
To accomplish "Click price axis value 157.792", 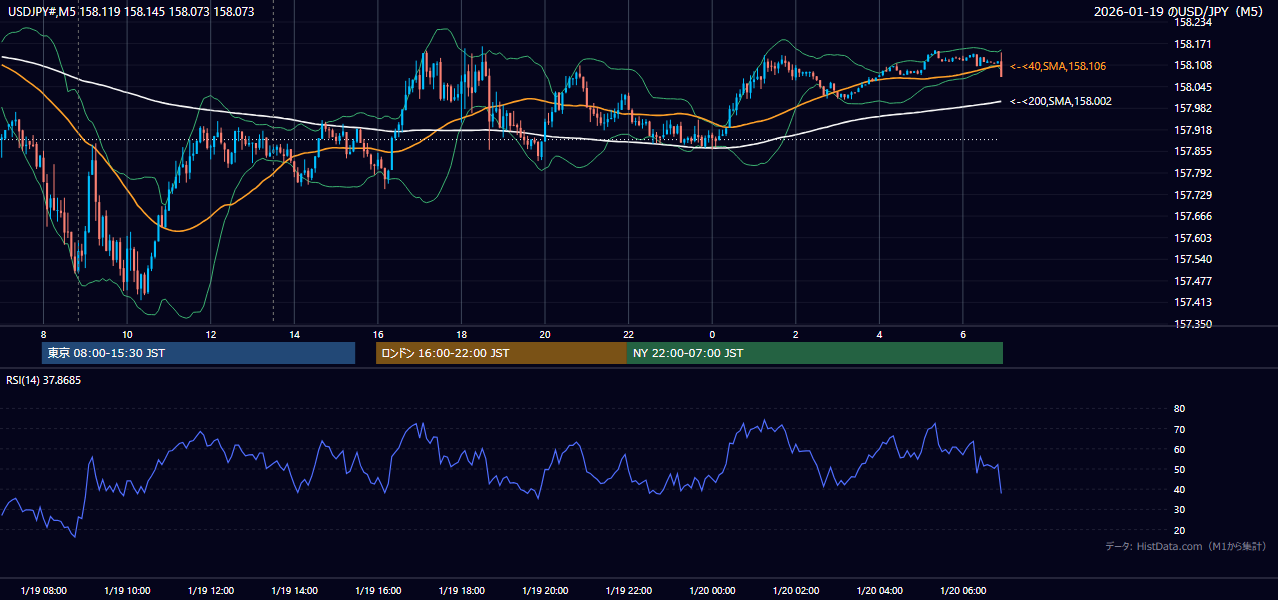I will (1192, 173).
